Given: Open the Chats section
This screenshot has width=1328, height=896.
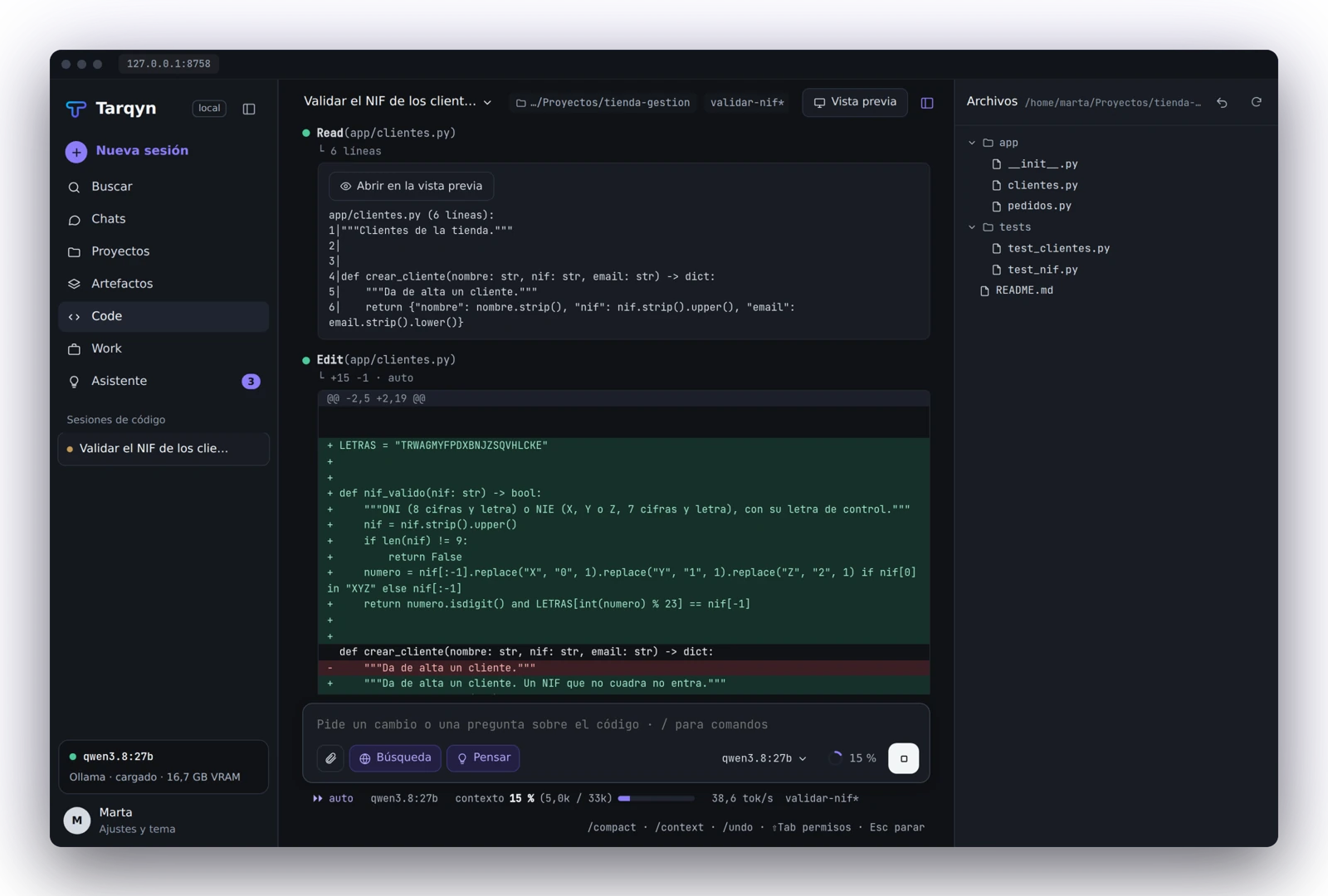Looking at the screenshot, I should click(x=164, y=219).
